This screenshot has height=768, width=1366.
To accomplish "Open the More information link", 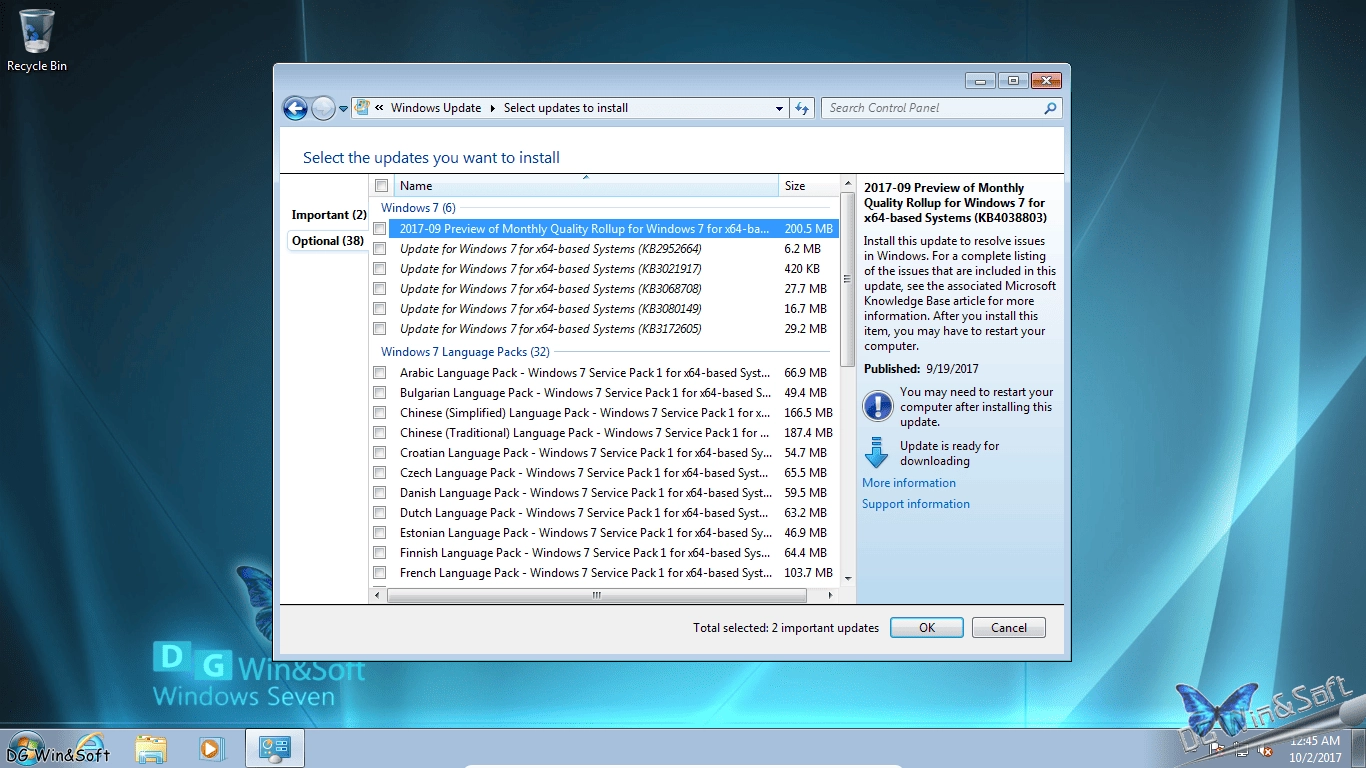I will (x=909, y=483).
